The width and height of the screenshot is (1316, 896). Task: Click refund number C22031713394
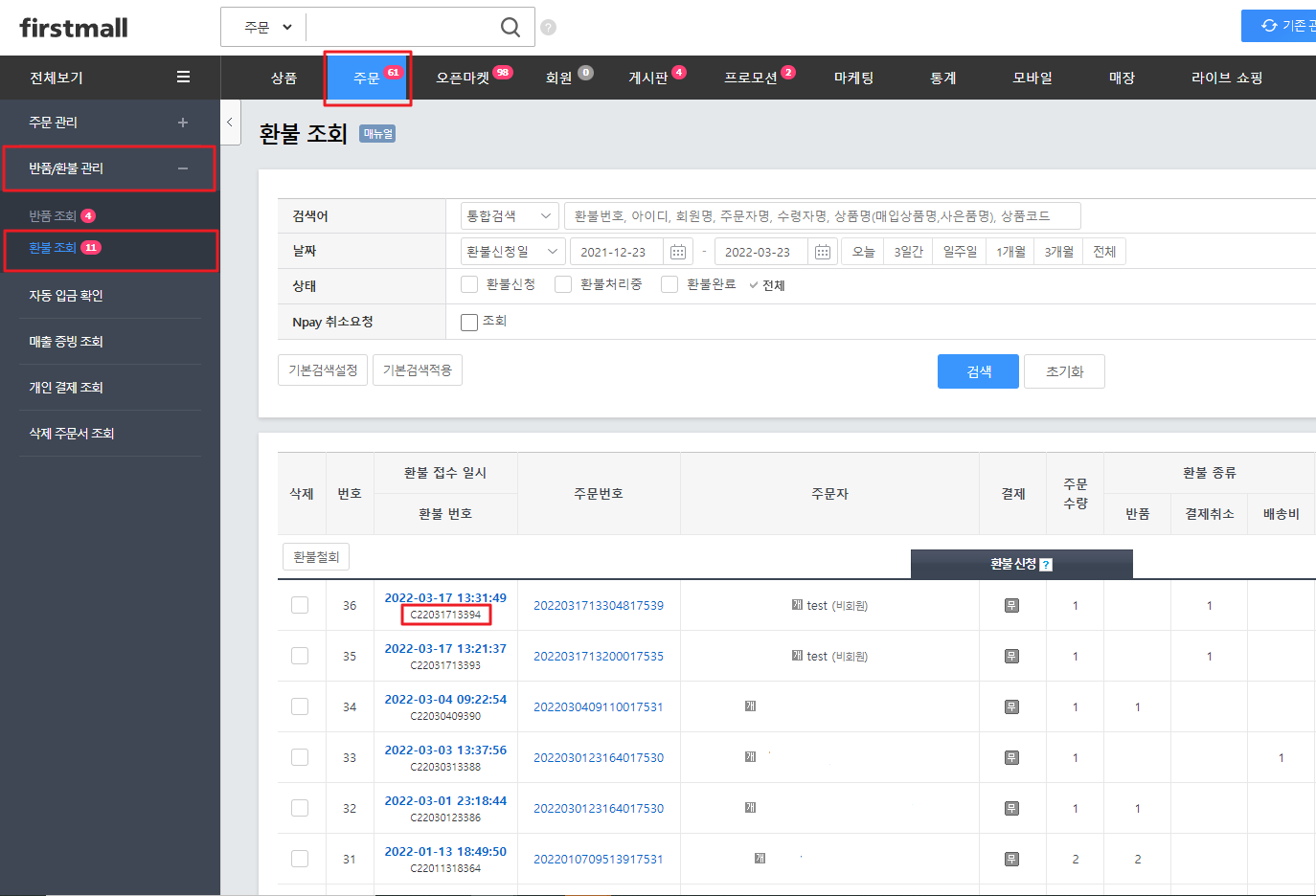pos(445,615)
